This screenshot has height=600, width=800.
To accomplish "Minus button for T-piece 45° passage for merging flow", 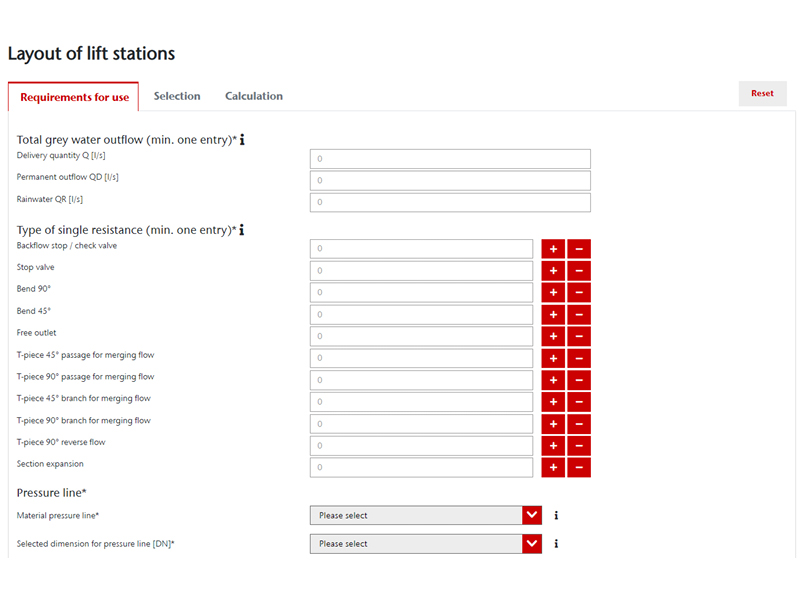I will 579,358.
